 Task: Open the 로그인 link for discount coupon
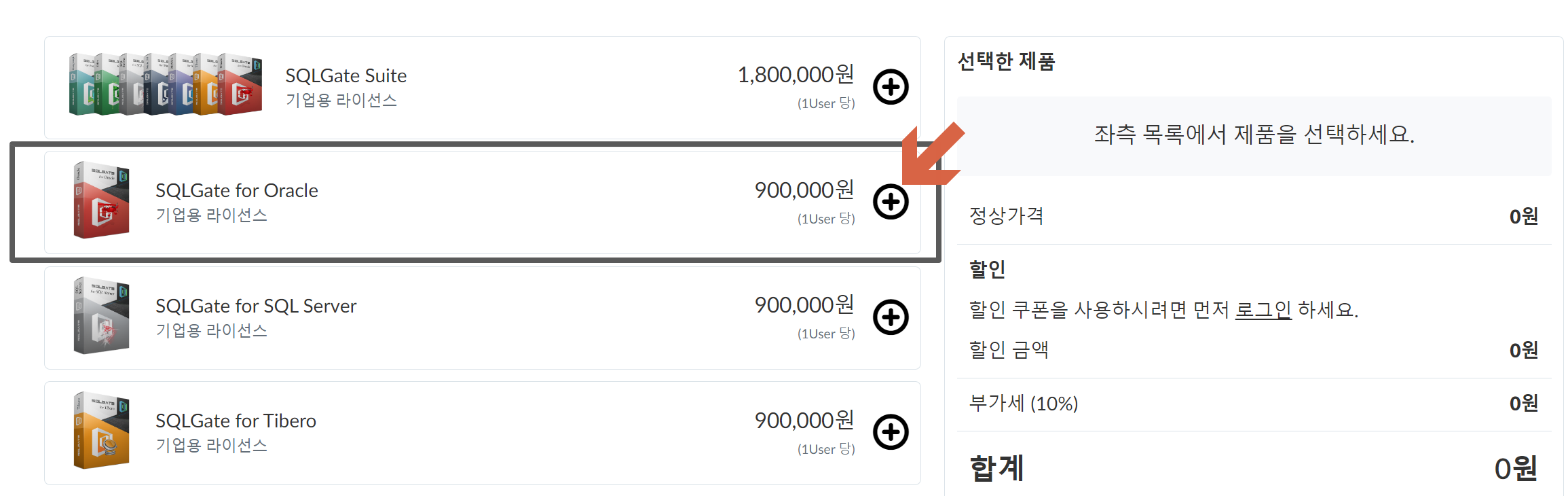1263,310
